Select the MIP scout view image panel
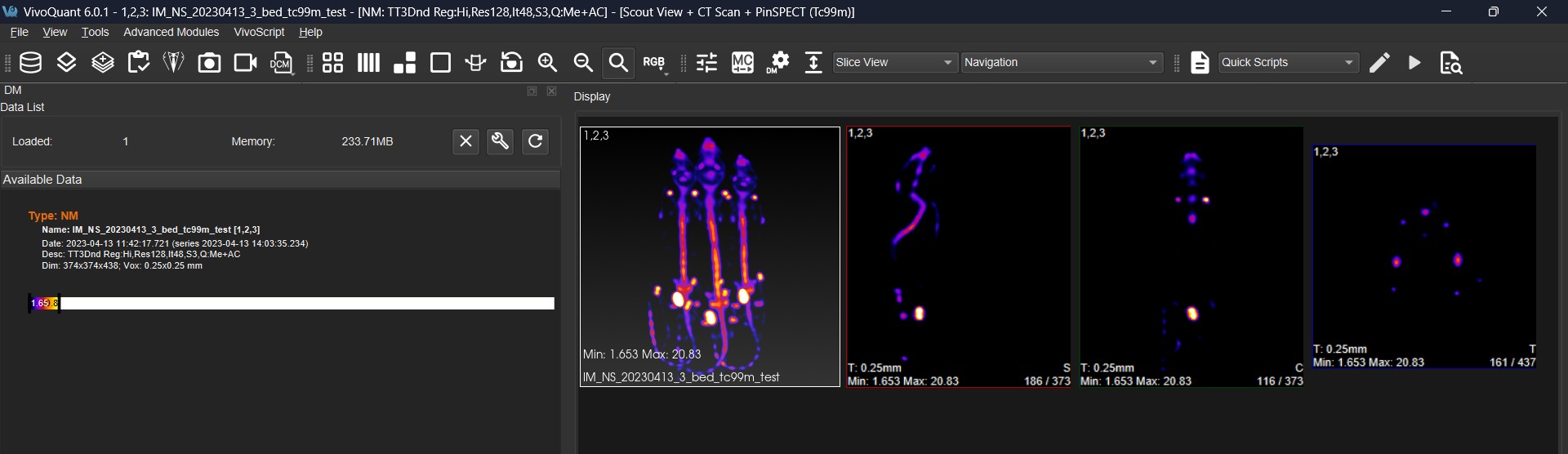The width and height of the screenshot is (1568, 454). tap(709, 256)
